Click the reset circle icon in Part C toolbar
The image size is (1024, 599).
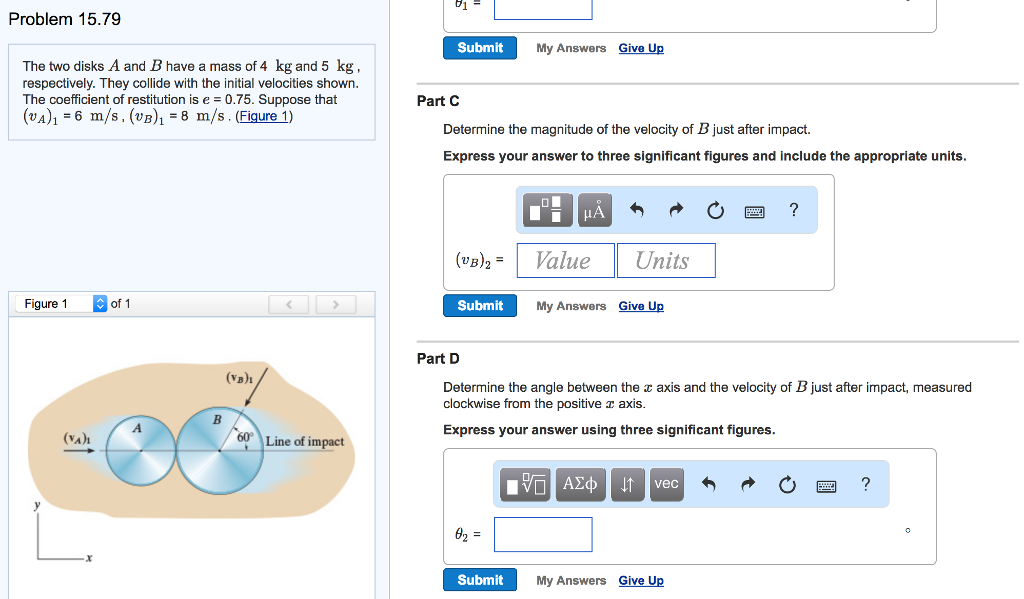pos(715,209)
